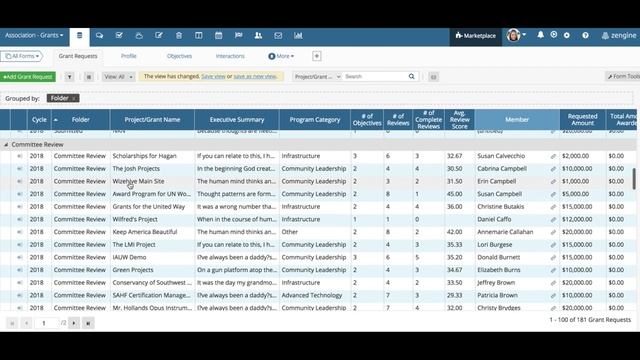Collapse the Committee Review group
Viewport: 640px width, 360px height.
coord(6,144)
